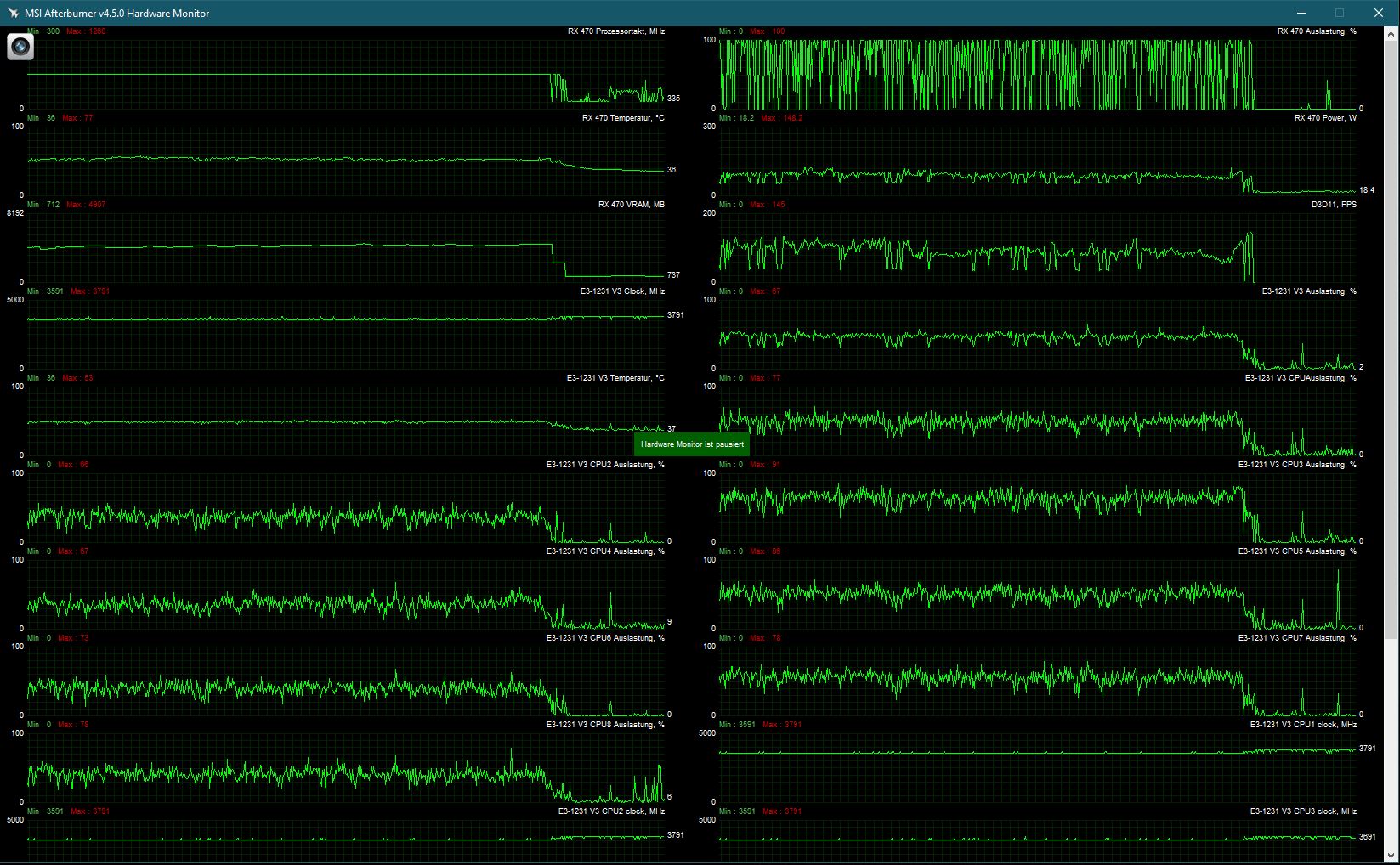
Task: Click the "CPU5 Auslastung, %" graph label
Action: [x=1297, y=551]
